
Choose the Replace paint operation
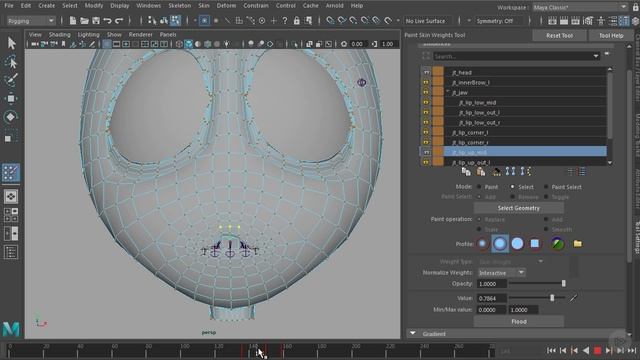(479, 220)
